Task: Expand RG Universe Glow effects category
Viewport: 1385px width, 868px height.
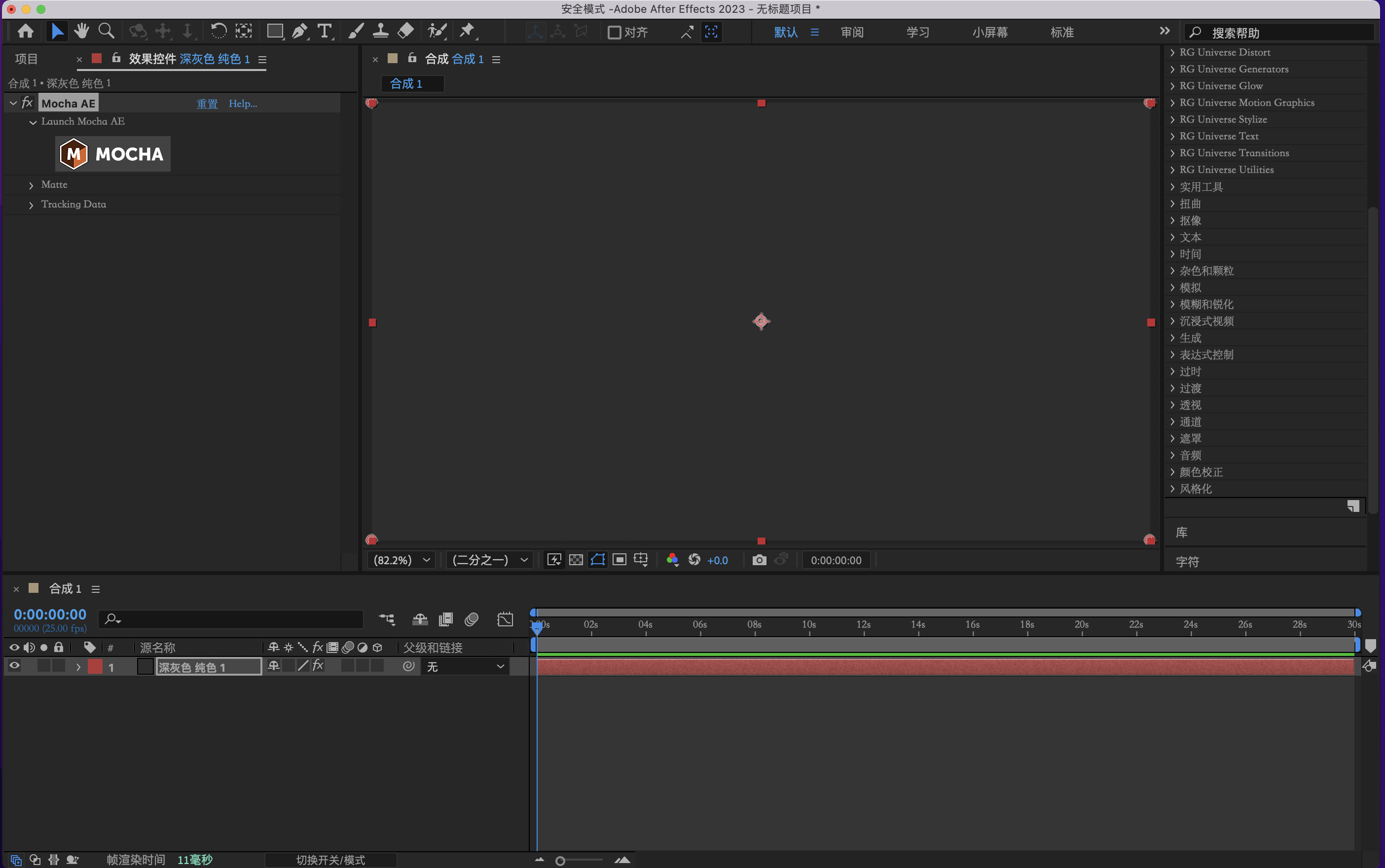Action: pyautogui.click(x=1172, y=85)
